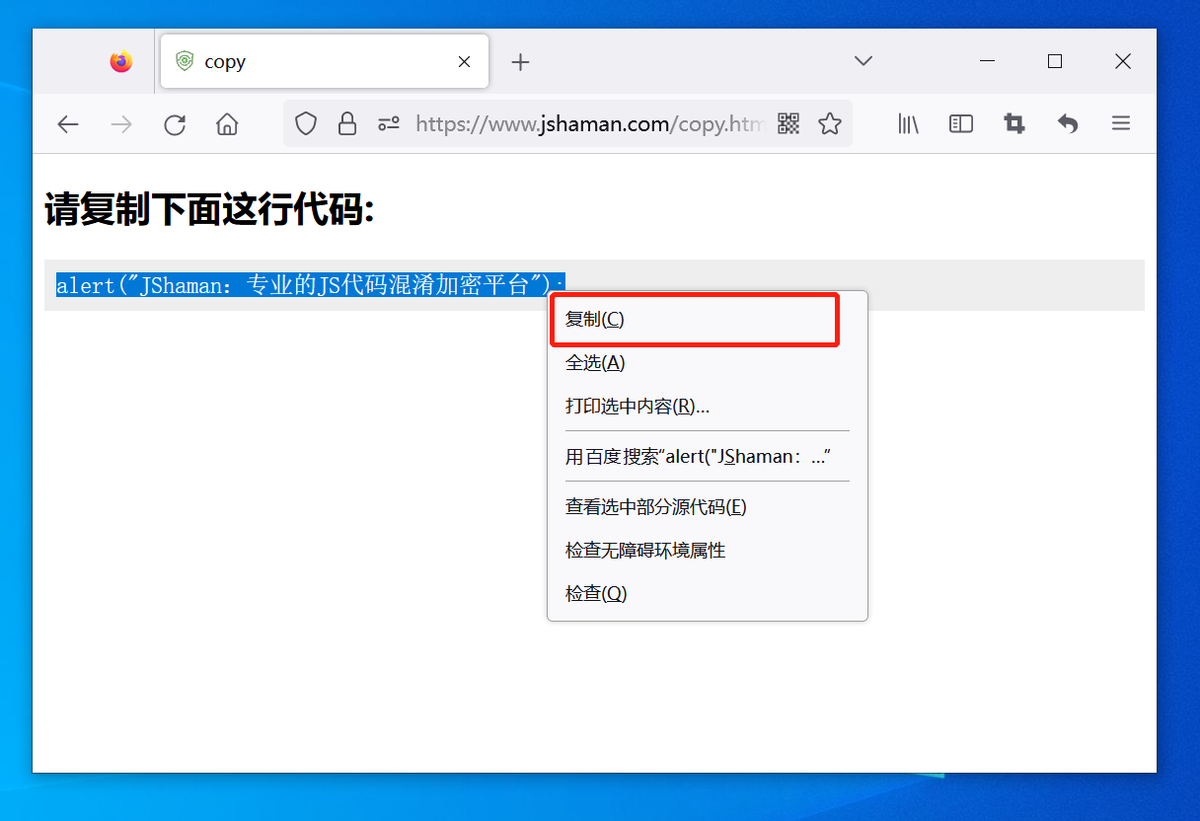Choose 全选(A) from the context menu
The height and width of the screenshot is (821, 1200).
[x=707, y=363]
